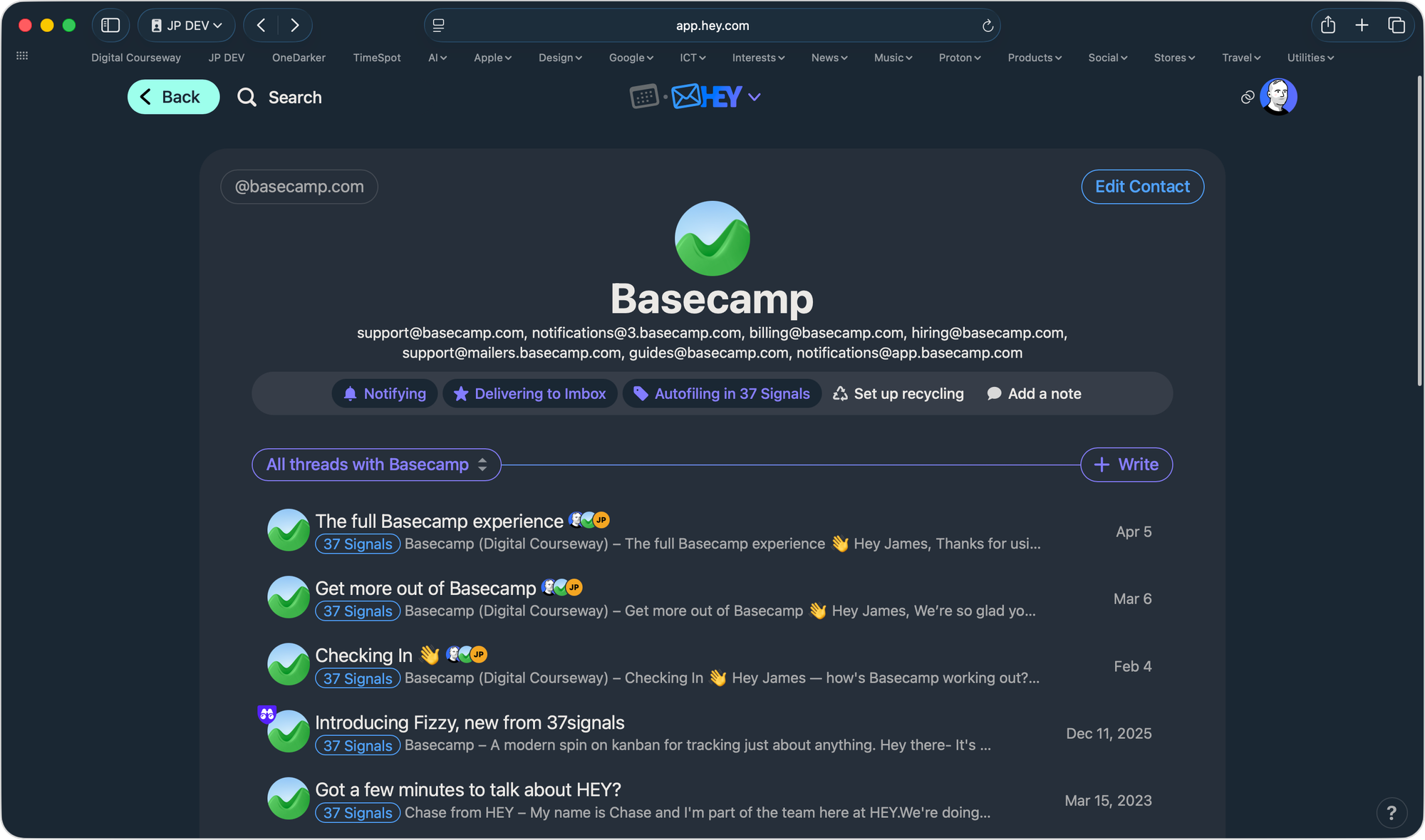This screenshot has width=1425, height=840.
Task: Click the page vertical scrollbar
Action: 1419,232
